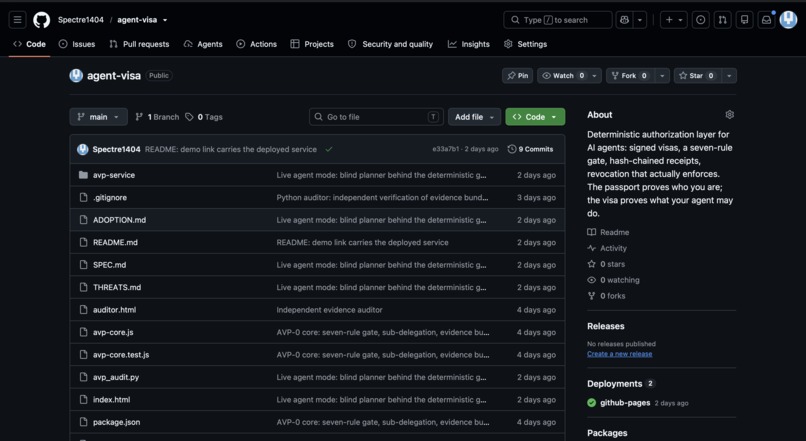Click the Watch button

(x=563, y=76)
